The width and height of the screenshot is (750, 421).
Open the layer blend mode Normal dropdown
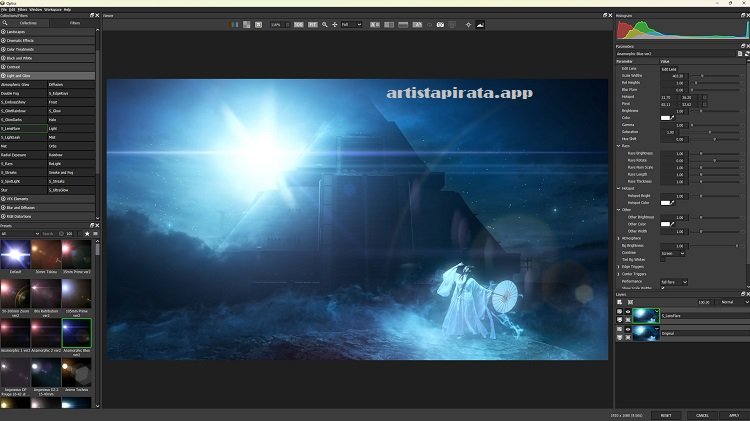pos(735,302)
